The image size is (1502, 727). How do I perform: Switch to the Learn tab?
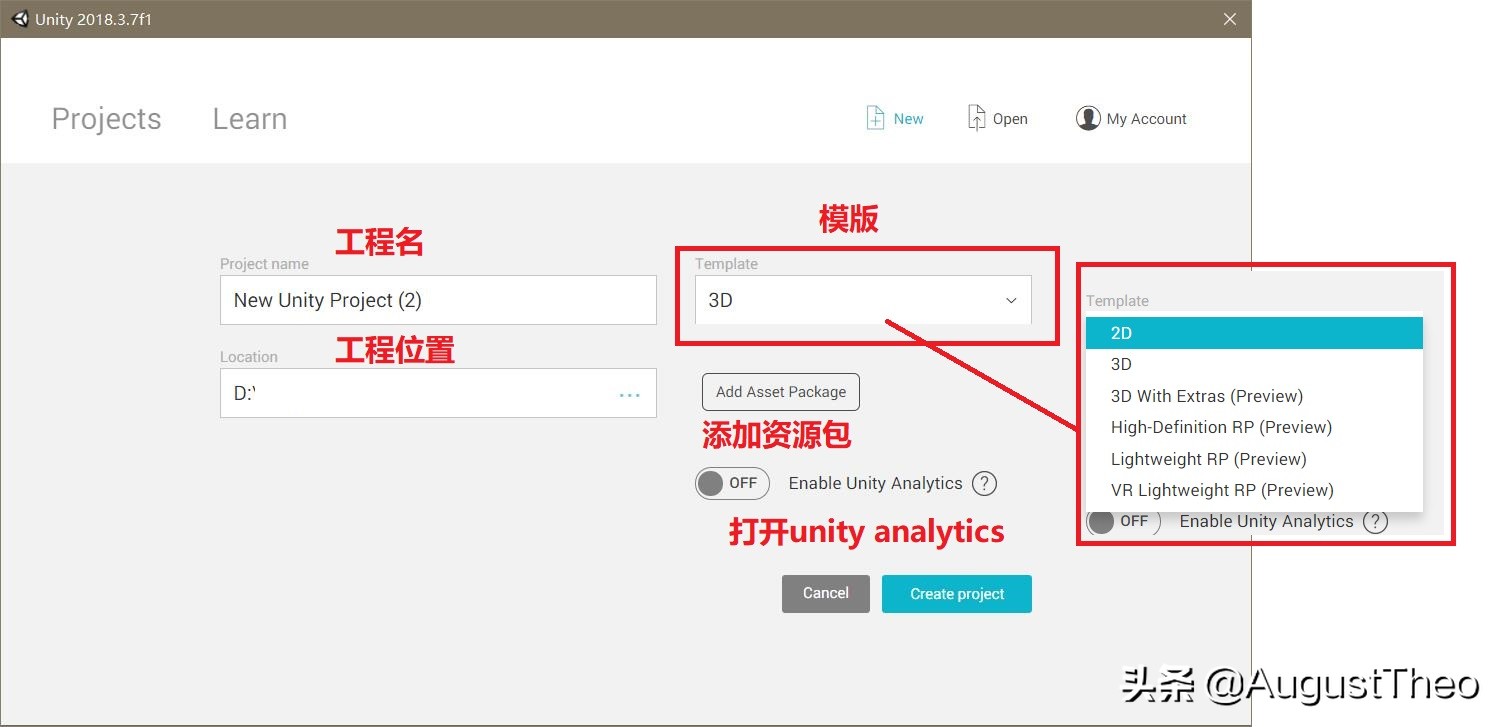pyautogui.click(x=250, y=119)
